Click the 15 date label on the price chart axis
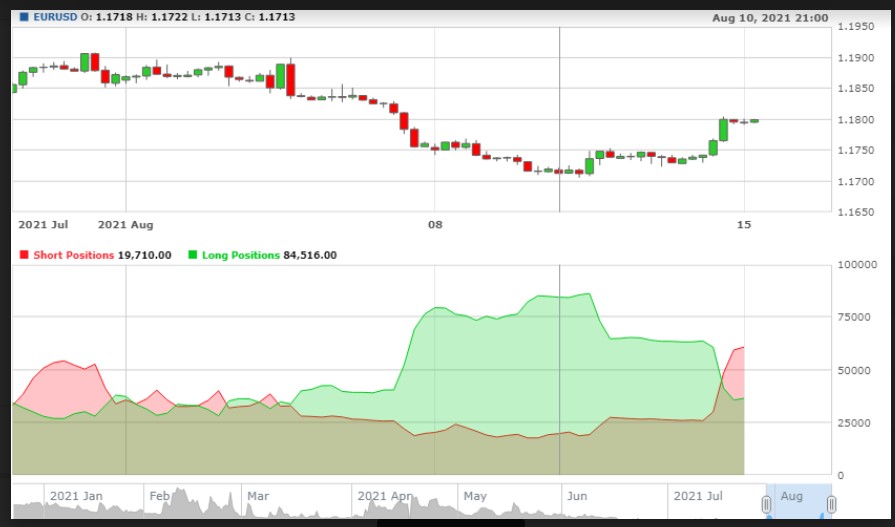Screen dimensions: 895x527 click(x=742, y=225)
